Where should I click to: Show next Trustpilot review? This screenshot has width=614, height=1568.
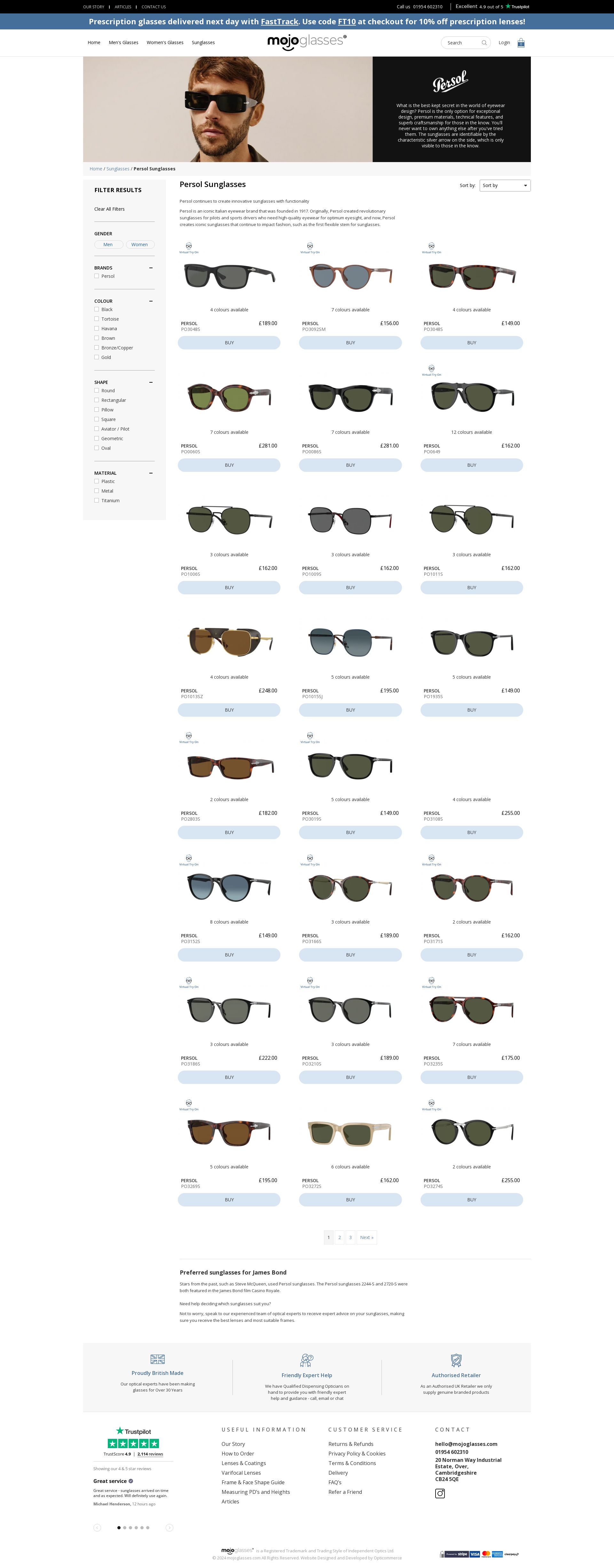point(169,1527)
